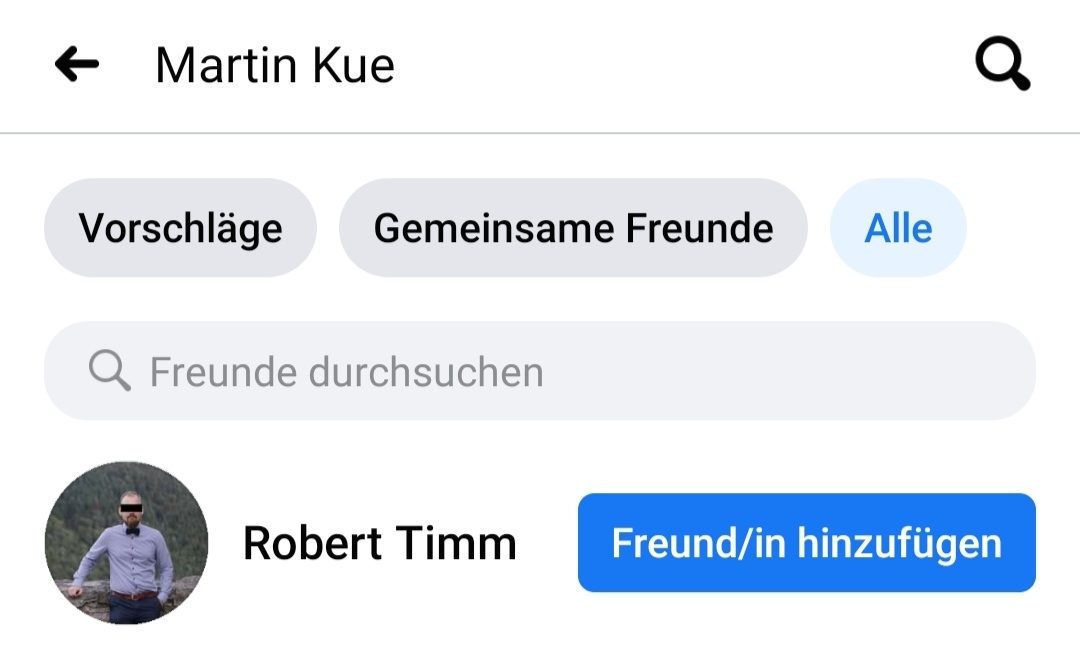The image size is (1080, 661).
Task: View mutual friends via Gemeinsame Freunde
Action: tap(573, 228)
